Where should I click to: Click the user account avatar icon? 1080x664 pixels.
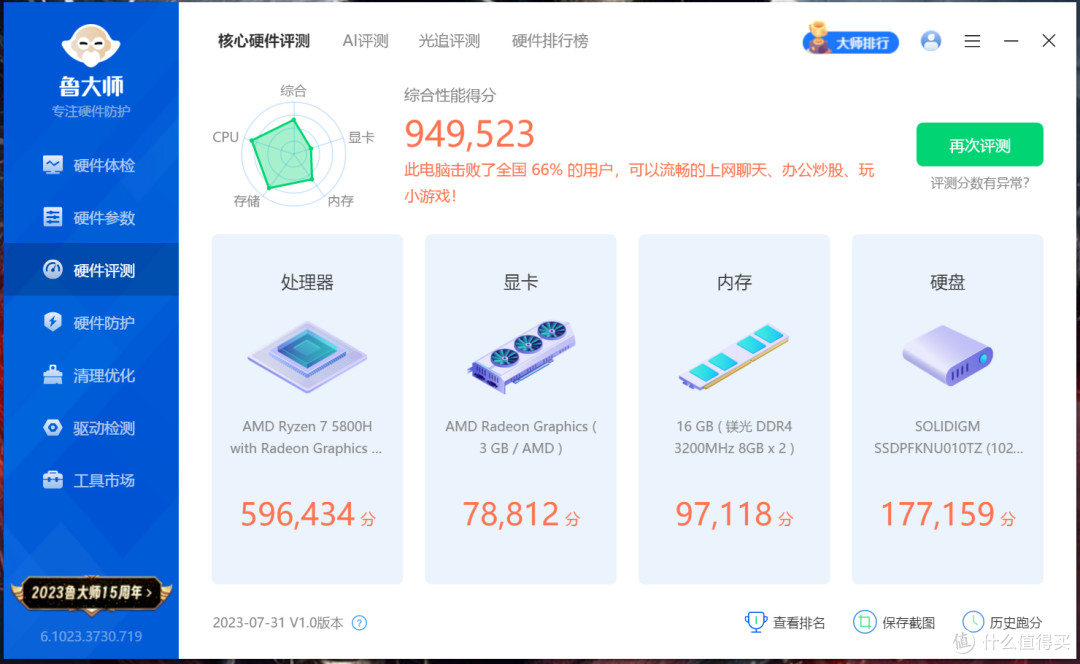(931, 41)
